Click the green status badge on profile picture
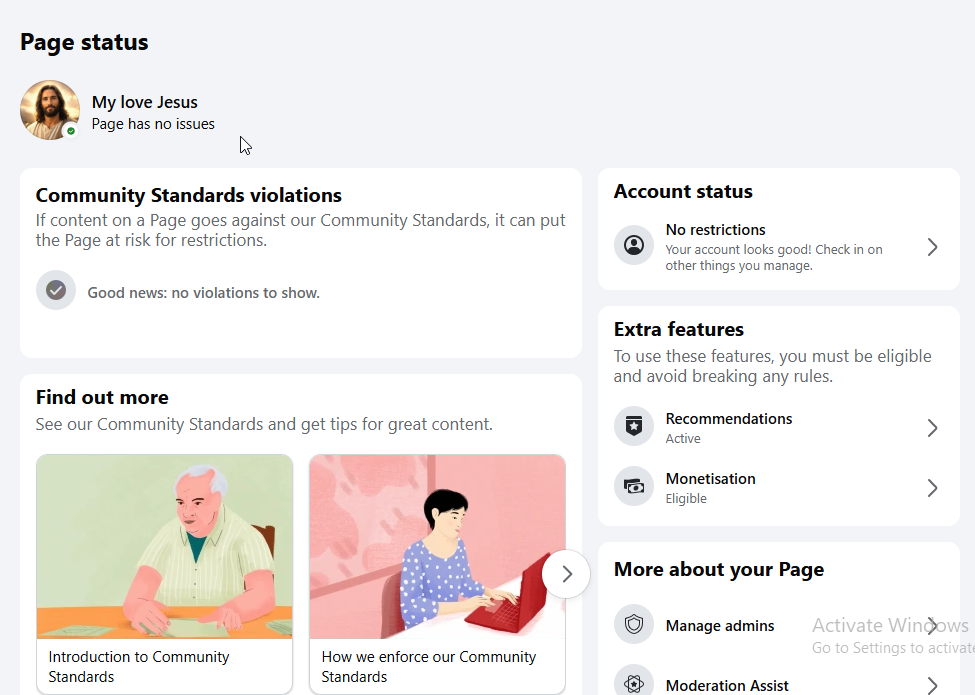Viewport: 975px width, 695px height. point(71,131)
